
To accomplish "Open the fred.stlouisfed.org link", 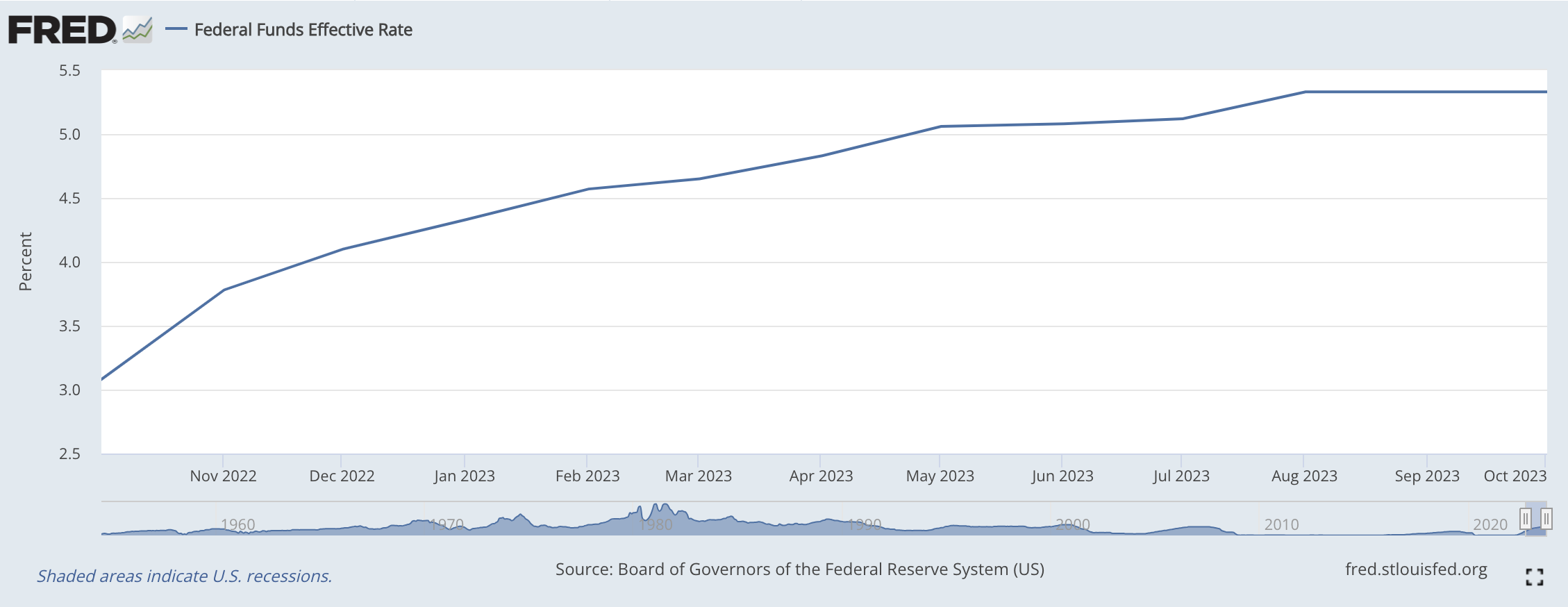I will point(1415,569).
